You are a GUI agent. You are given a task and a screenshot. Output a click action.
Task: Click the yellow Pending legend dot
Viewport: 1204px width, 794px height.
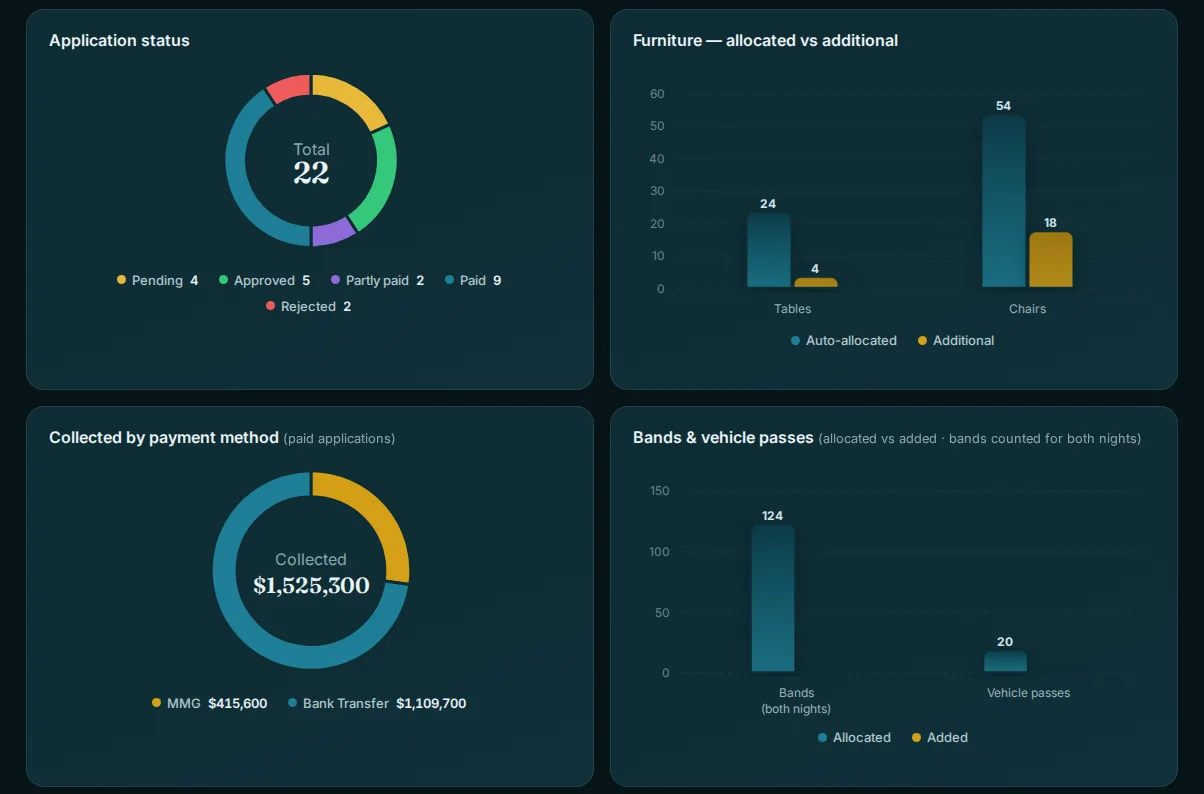[122, 280]
